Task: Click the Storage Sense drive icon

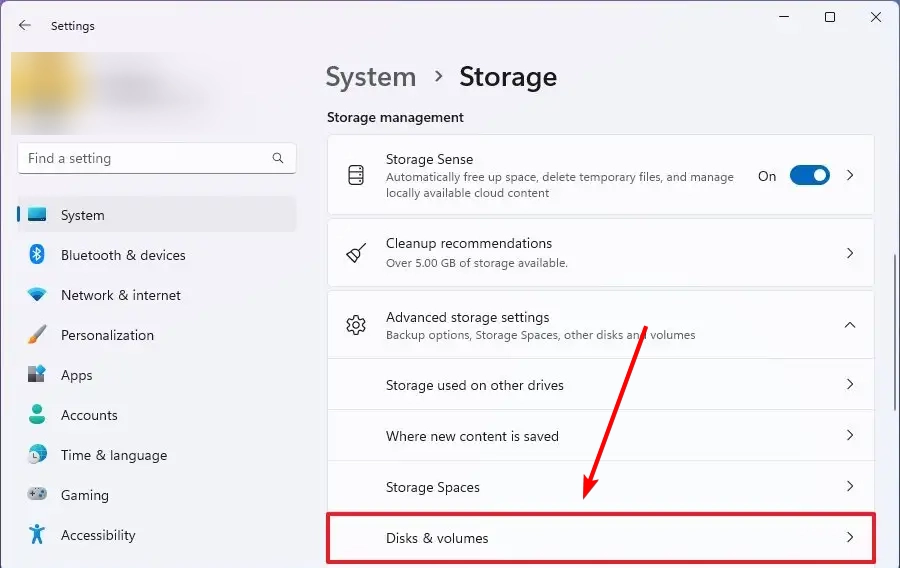Action: (x=356, y=175)
